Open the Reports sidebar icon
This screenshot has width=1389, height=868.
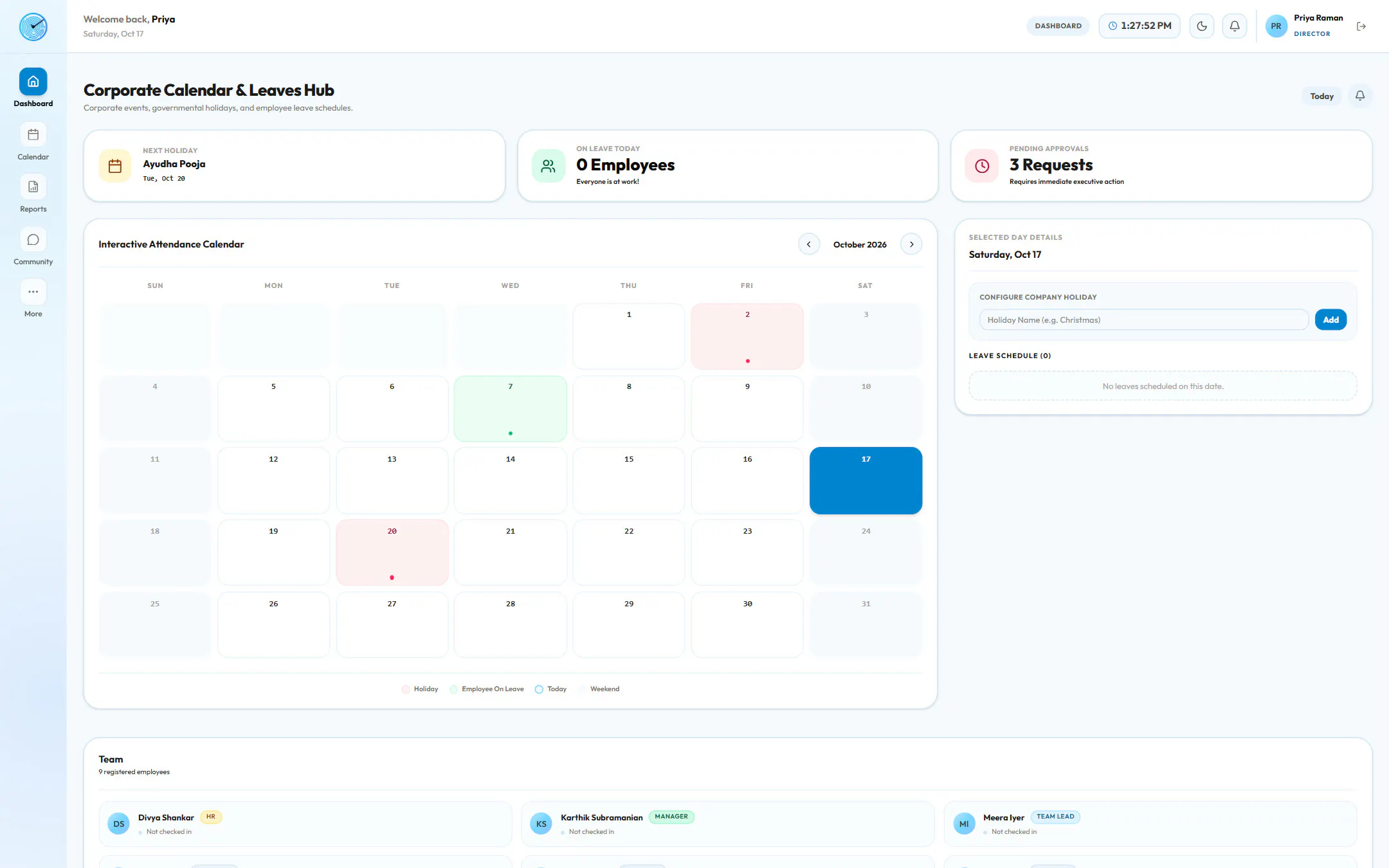pos(33,186)
